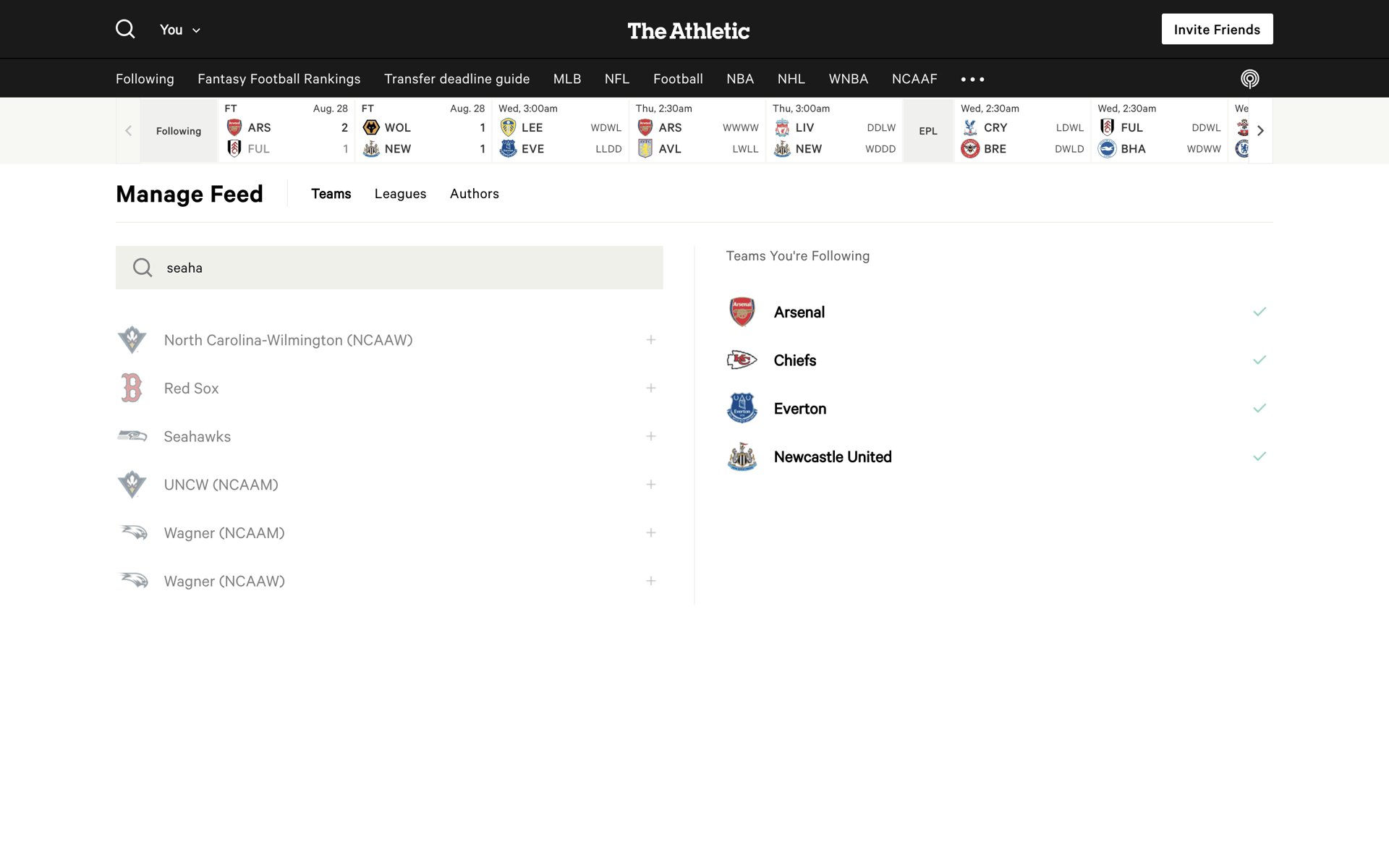This screenshot has width=1389, height=868.
Task: Unfollow Arsenal via its checkmark
Action: point(1260,312)
